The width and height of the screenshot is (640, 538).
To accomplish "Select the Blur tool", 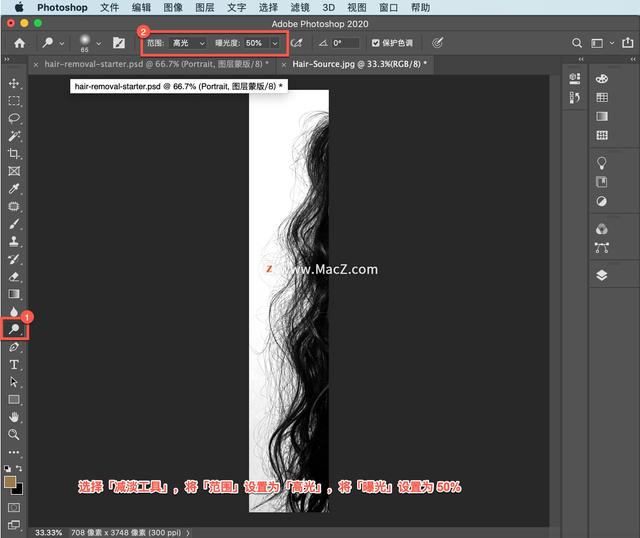I will click(x=14, y=311).
